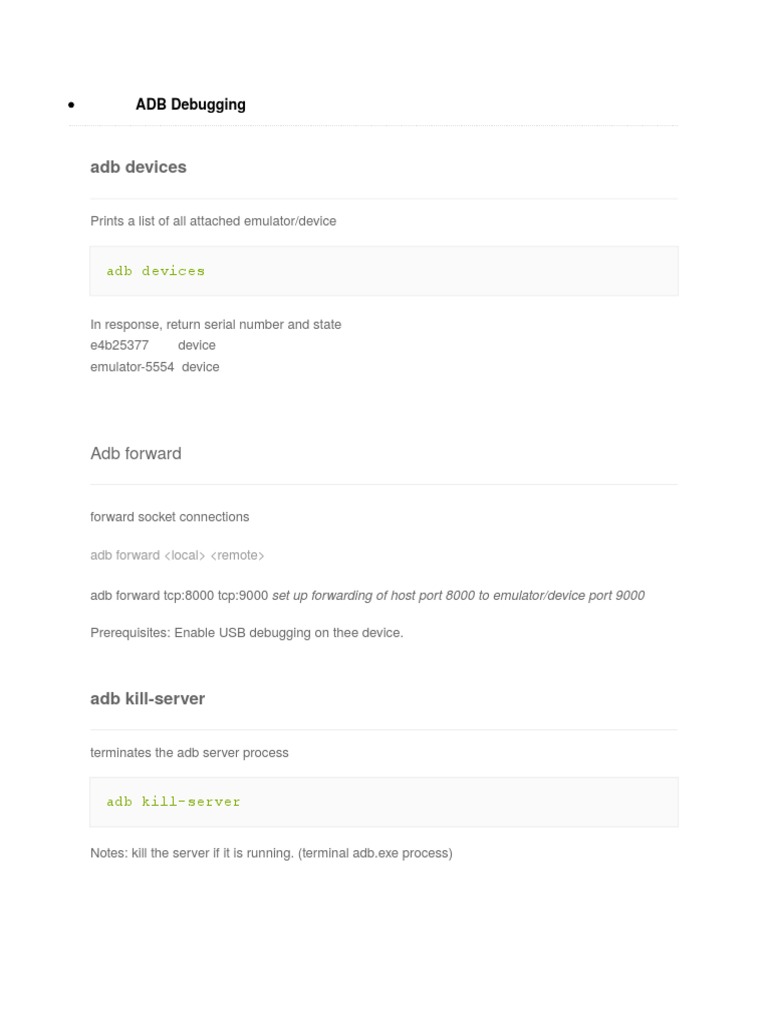
Task: Click the emulator-5554 entry
Action: (x=132, y=367)
